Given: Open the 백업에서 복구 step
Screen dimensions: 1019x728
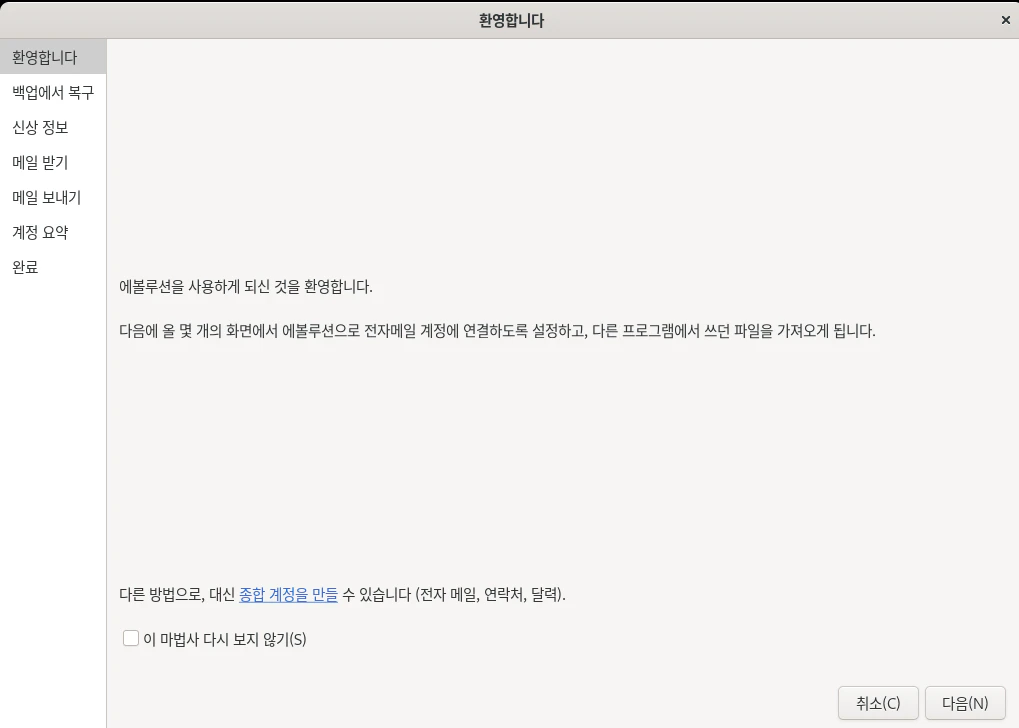Looking at the screenshot, I should (53, 92).
